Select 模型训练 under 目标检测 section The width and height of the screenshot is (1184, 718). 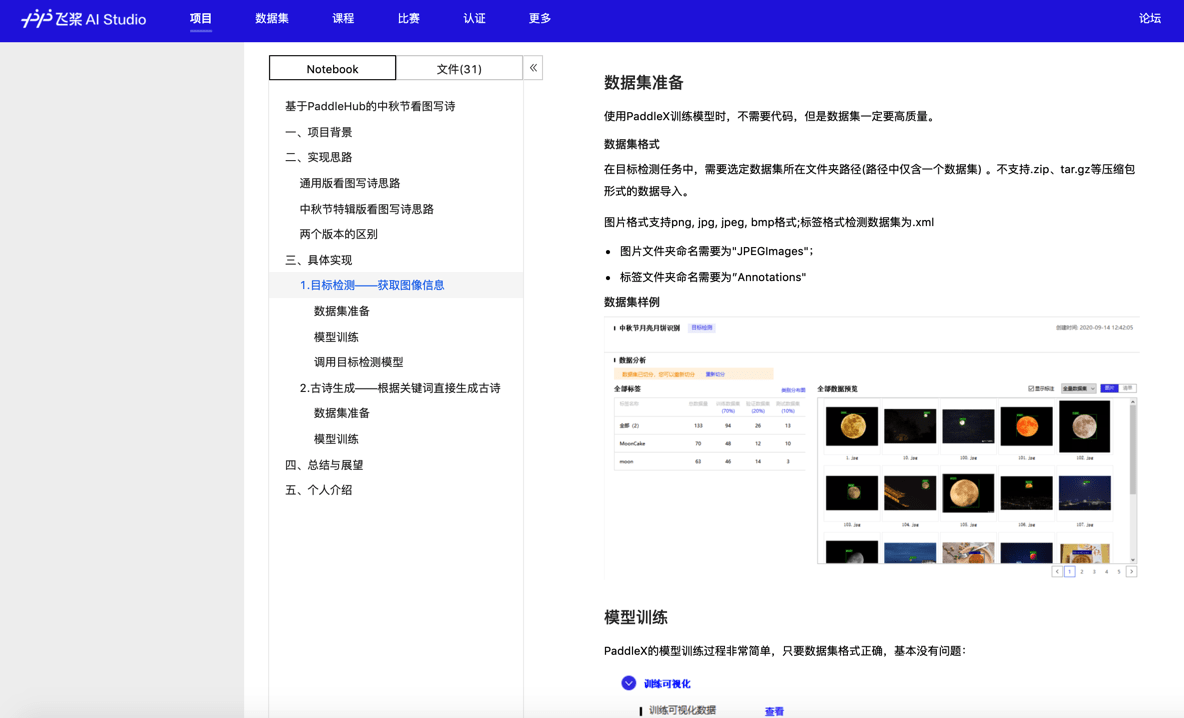pyautogui.click(x=336, y=337)
